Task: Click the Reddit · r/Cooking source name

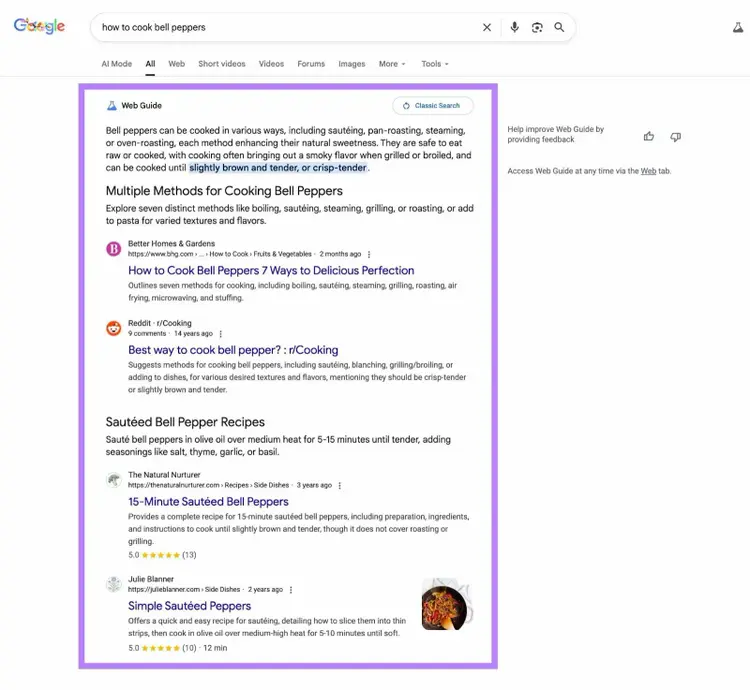Action: [159, 323]
